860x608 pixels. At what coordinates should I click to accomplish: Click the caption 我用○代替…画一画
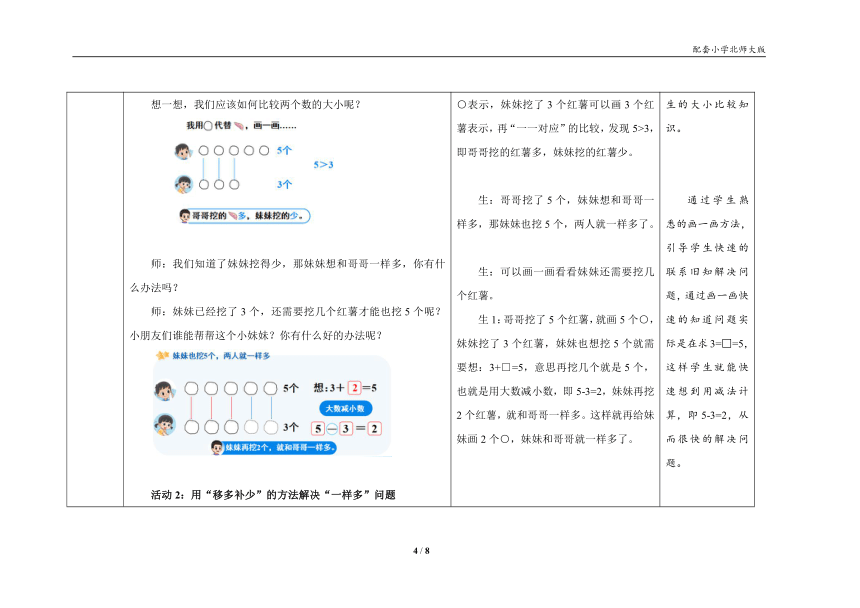pyautogui.click(x=241, y=126)
